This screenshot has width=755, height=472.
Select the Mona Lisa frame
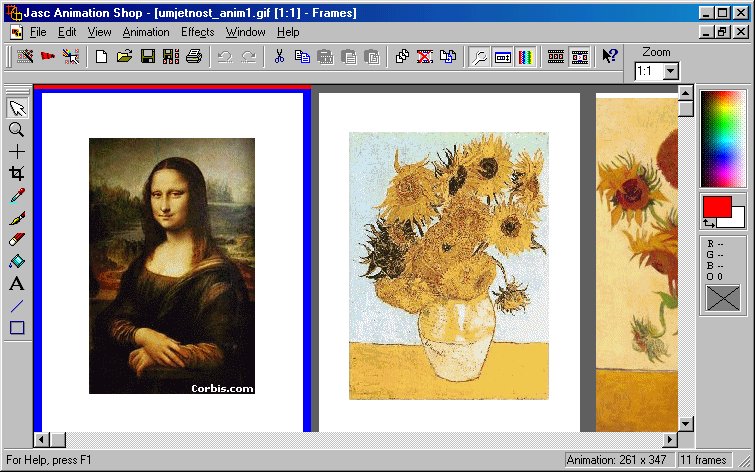click(172, 262)
